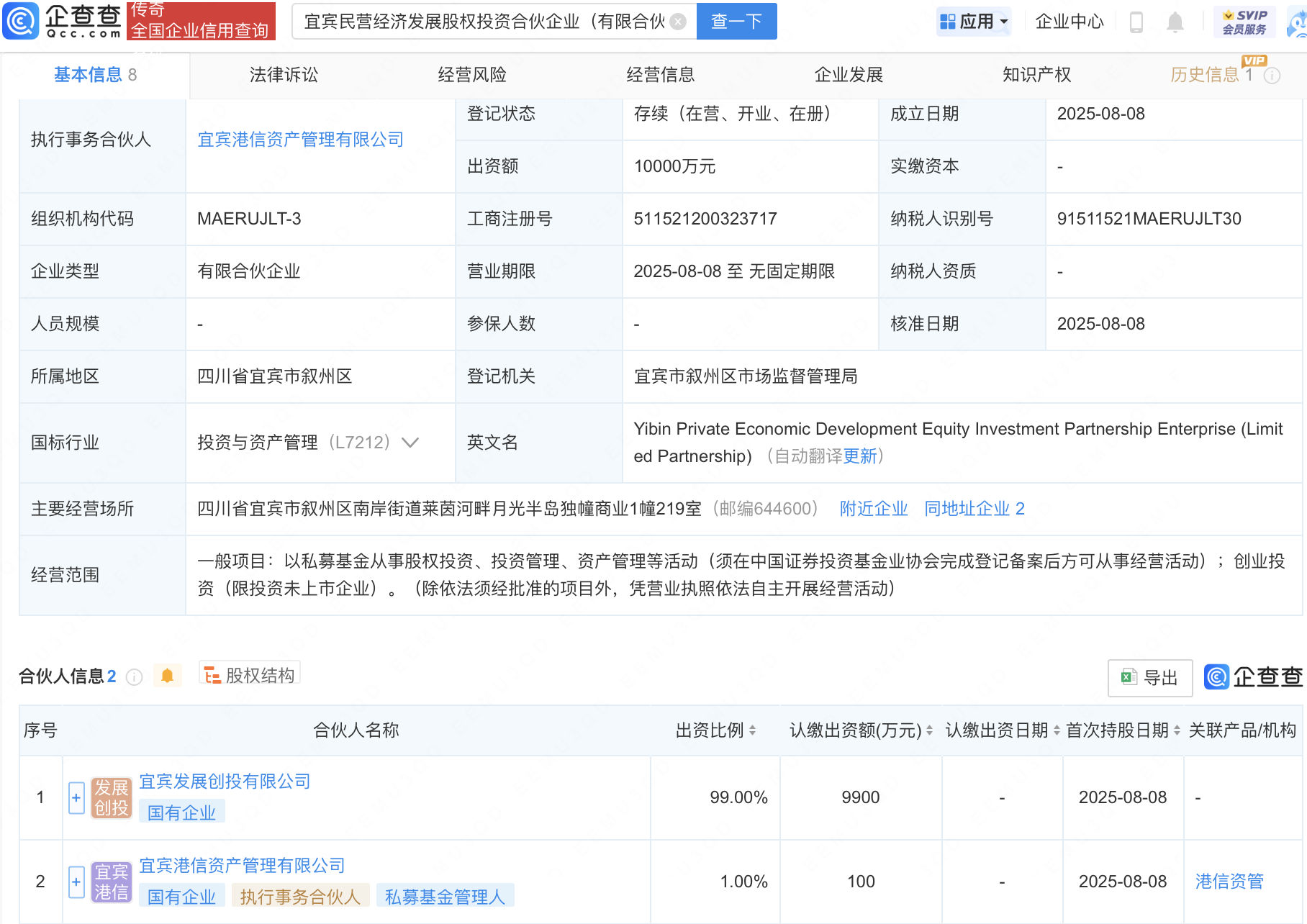Click organization code MAERUJLT-3
Image resolution: width=1307 pixels, height=924 pixels.
pos(249,219)
